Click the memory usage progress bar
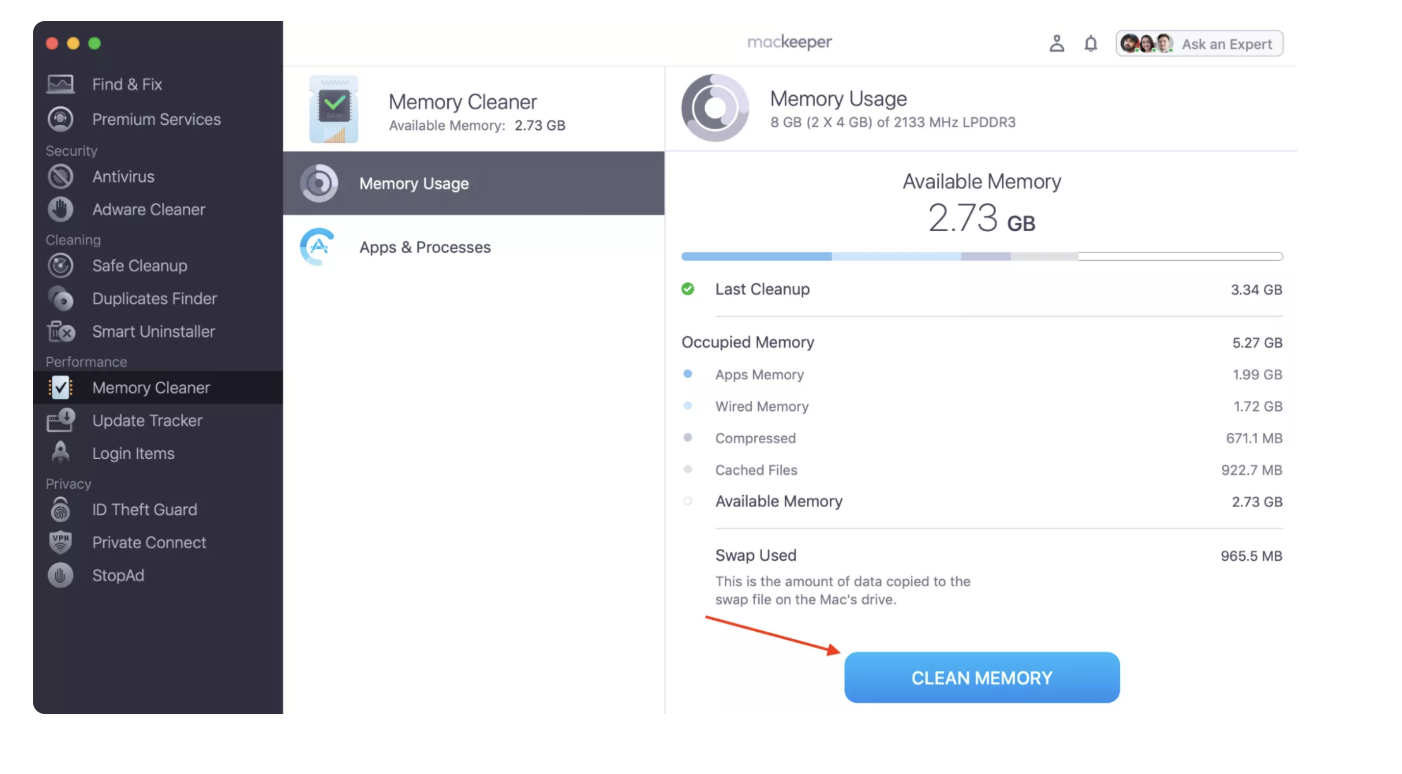 pyautogui.click(x=981, y=256)
